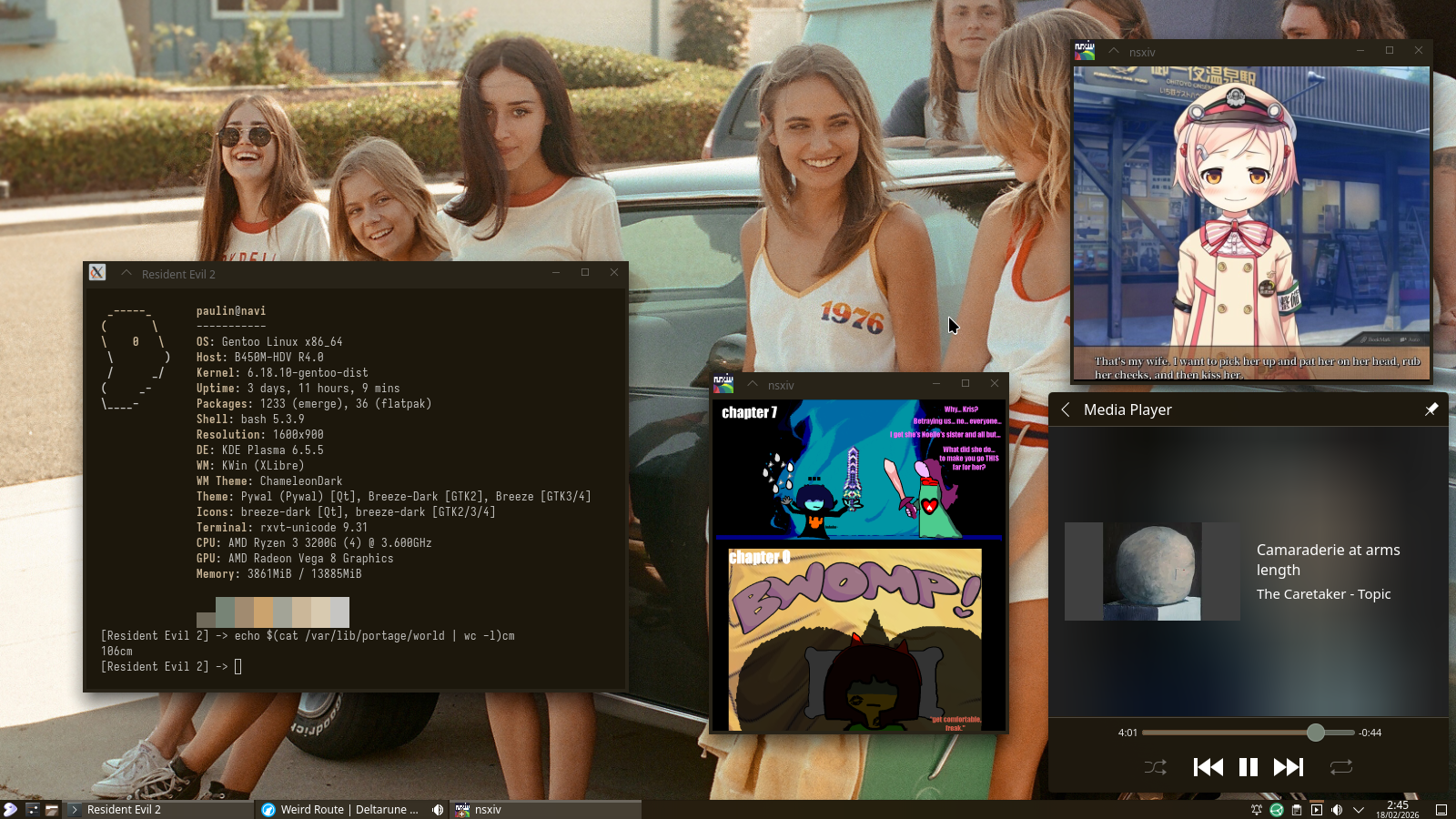Launch the file manager from the taskbar
The height and width of the screenshot is (819, 1456).
52,809
